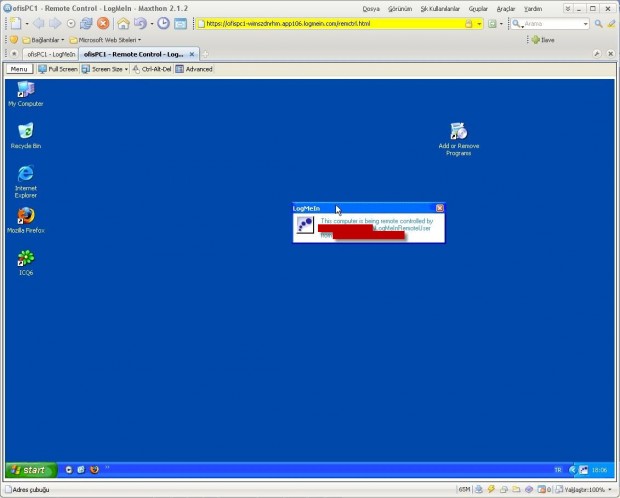The height and width of the screenshot is (498, 620).
Task: Select Internet Explorer desktop icon
Action: 26,182
